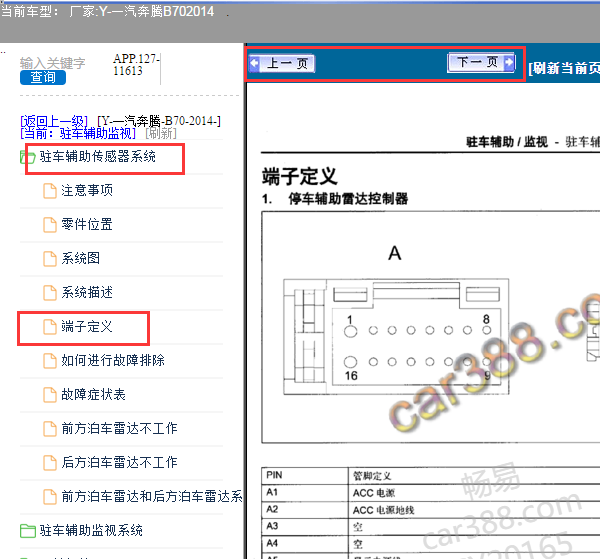
Task: Click the 端子定义 heading in document
Action: [299, 176]
